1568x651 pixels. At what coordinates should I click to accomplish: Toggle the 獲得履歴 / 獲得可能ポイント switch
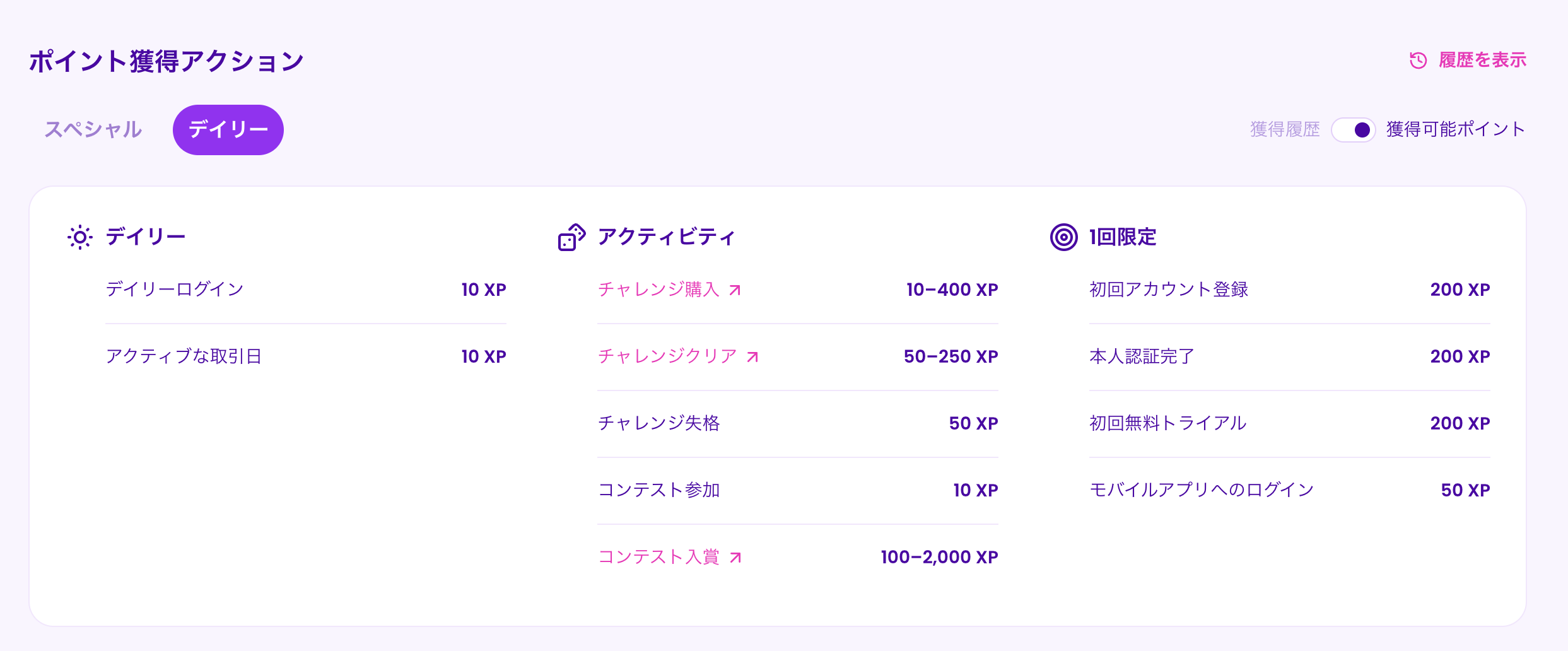(1354, 130)
